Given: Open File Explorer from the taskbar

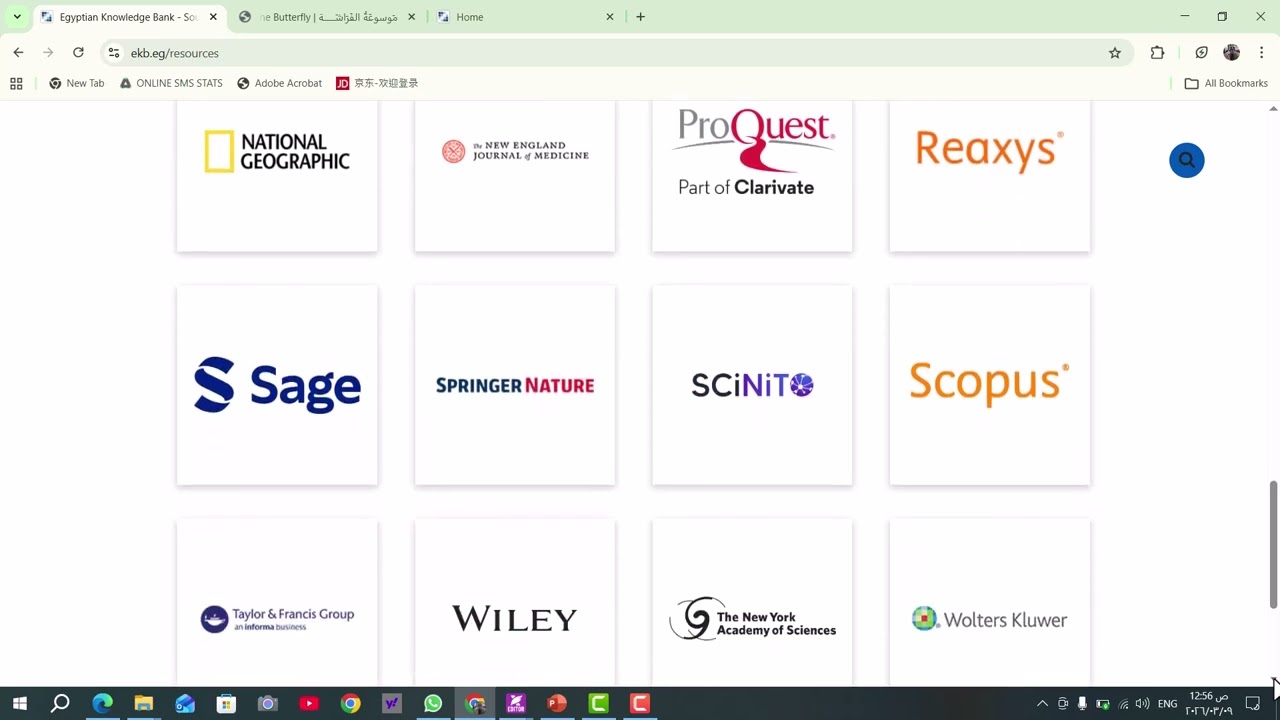Looking at the screenshot, I should pyautogui.click(x=144, y=704).
